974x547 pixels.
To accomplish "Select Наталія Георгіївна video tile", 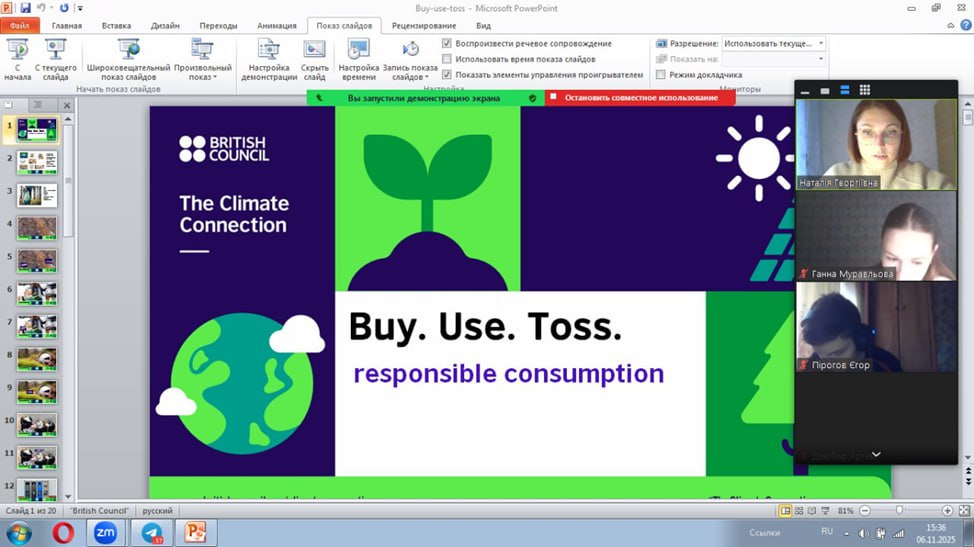I will [876, 145].
